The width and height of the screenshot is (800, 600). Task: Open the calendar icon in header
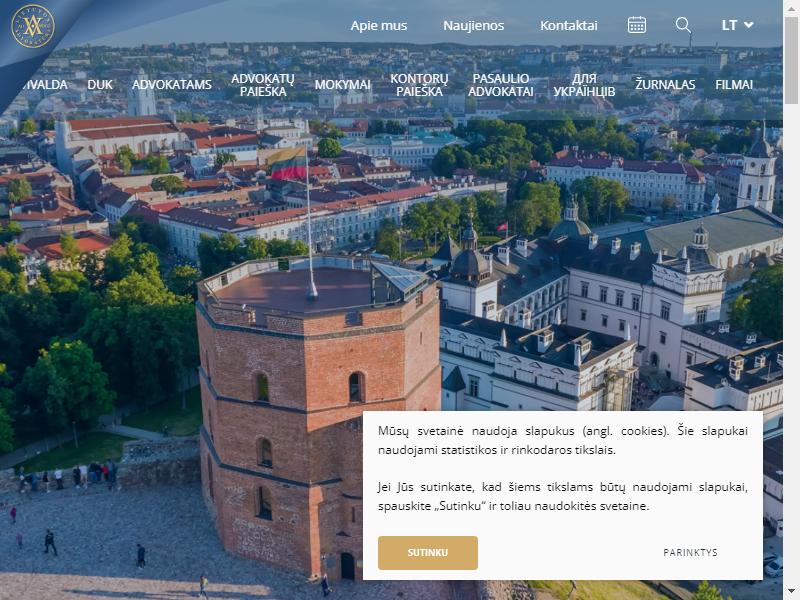coord(636,24)
